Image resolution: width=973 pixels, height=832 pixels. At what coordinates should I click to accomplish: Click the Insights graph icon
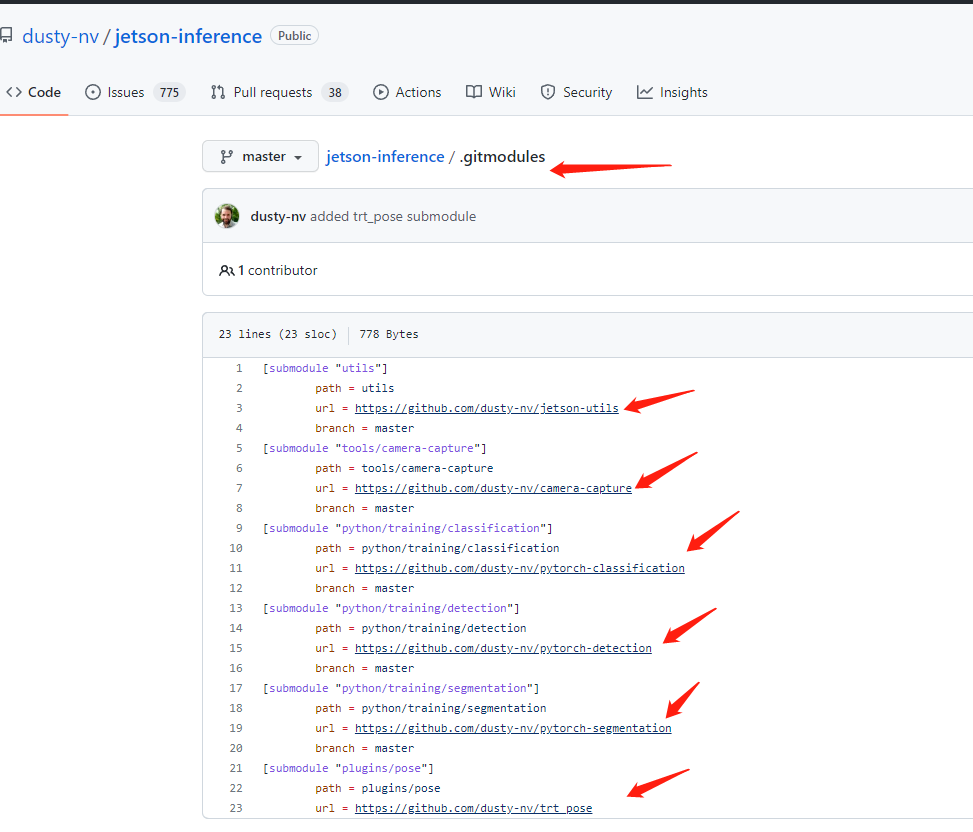pos(645,92)
